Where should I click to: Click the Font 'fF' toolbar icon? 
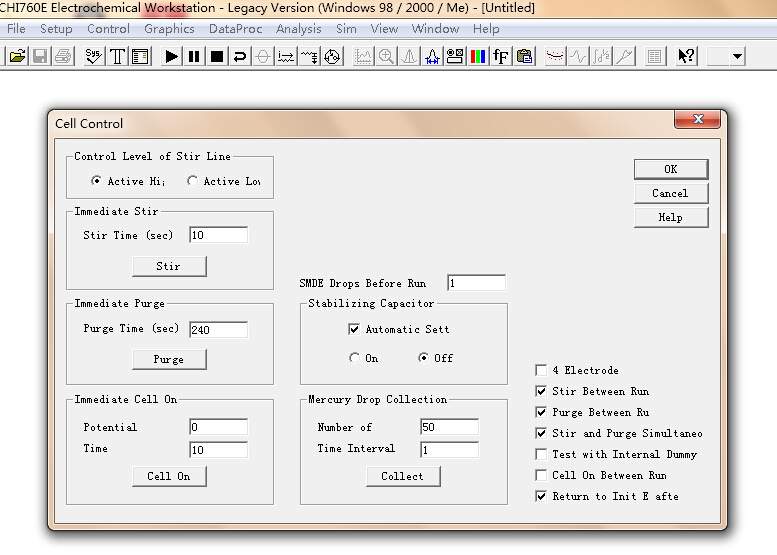[x=501, y=56]
